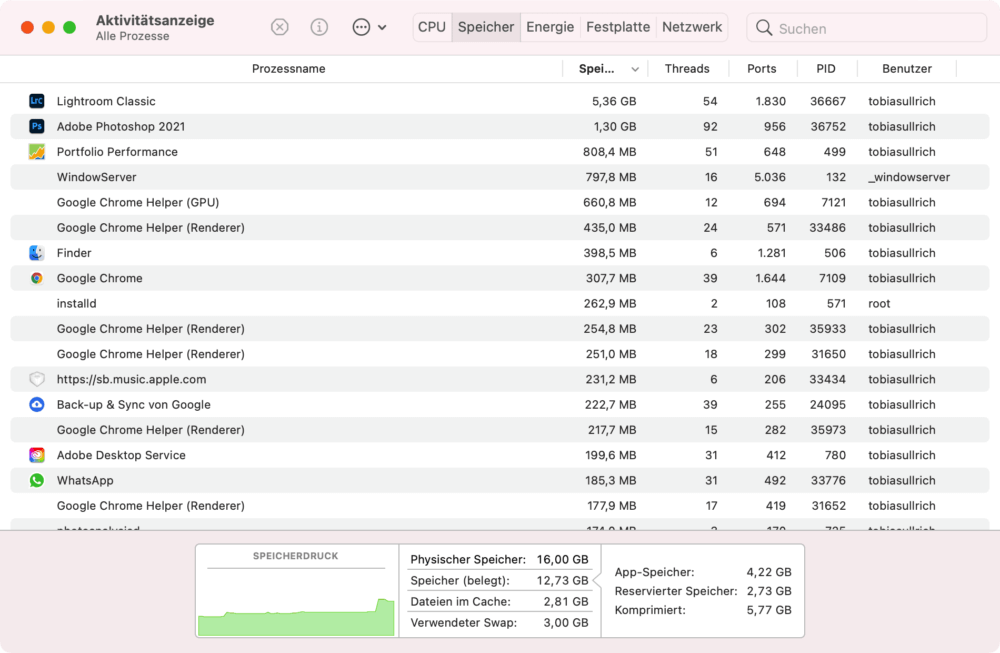Select the Adobe Photoshop 2021 icon
This screenshot has width=1000, height=653.
(37, 126)
